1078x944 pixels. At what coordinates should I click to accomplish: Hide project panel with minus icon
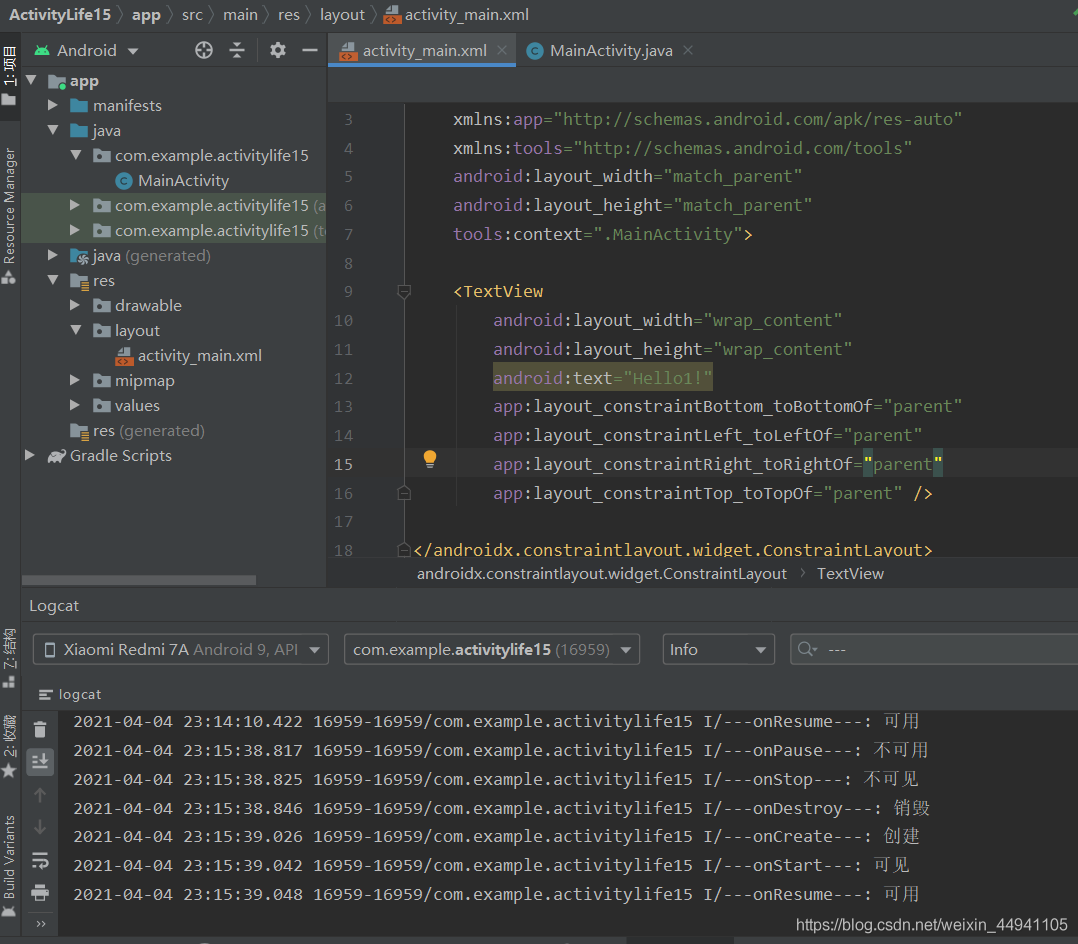[310, 50]
